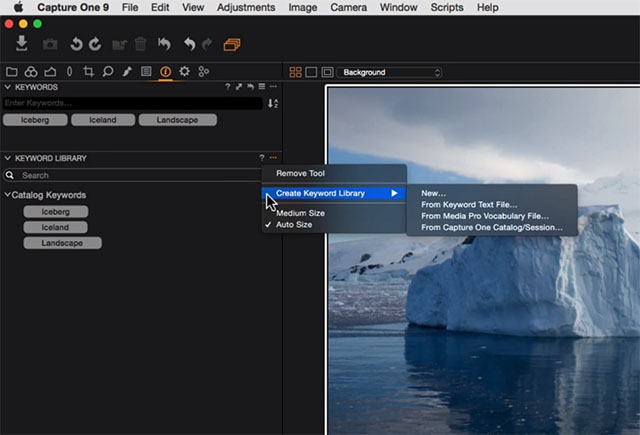
Task: Choose From Keyword Text File… submenu item
Action: click(x=469, y=204)
